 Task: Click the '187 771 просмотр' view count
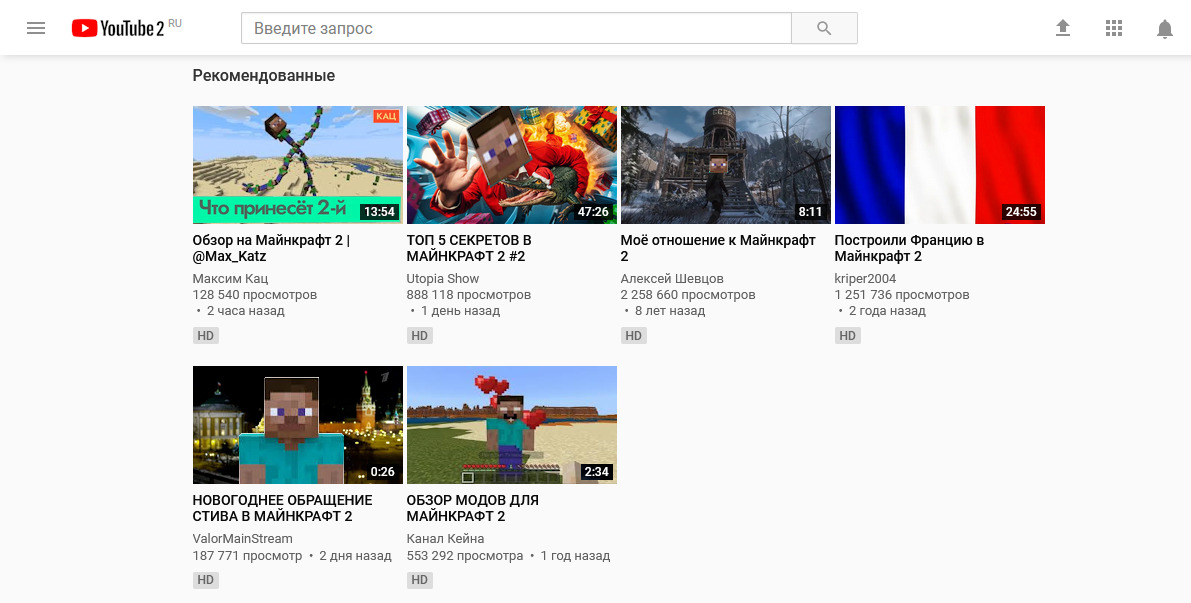click(248, 556)
